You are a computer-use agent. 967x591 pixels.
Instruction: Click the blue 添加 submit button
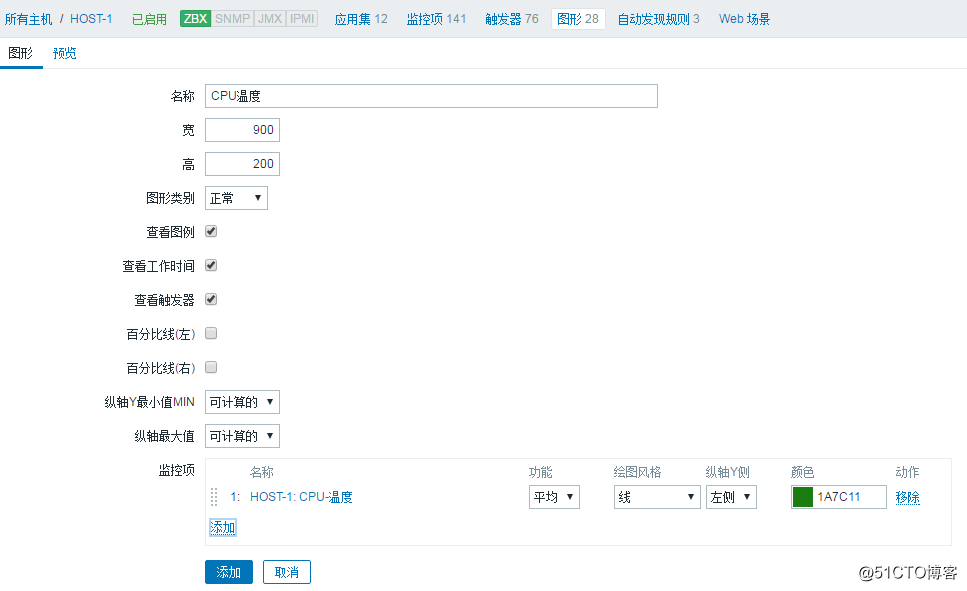229,572
